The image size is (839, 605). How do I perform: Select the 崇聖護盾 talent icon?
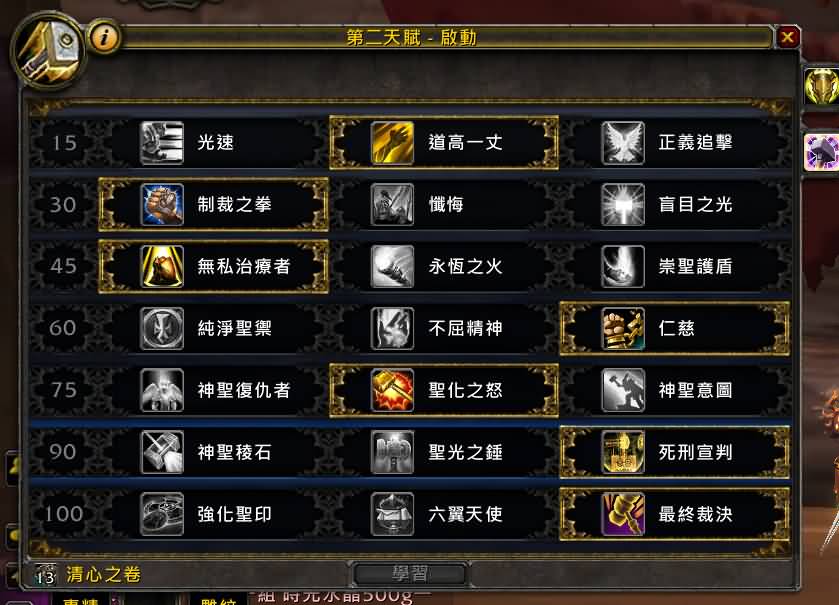coord(623,266)
